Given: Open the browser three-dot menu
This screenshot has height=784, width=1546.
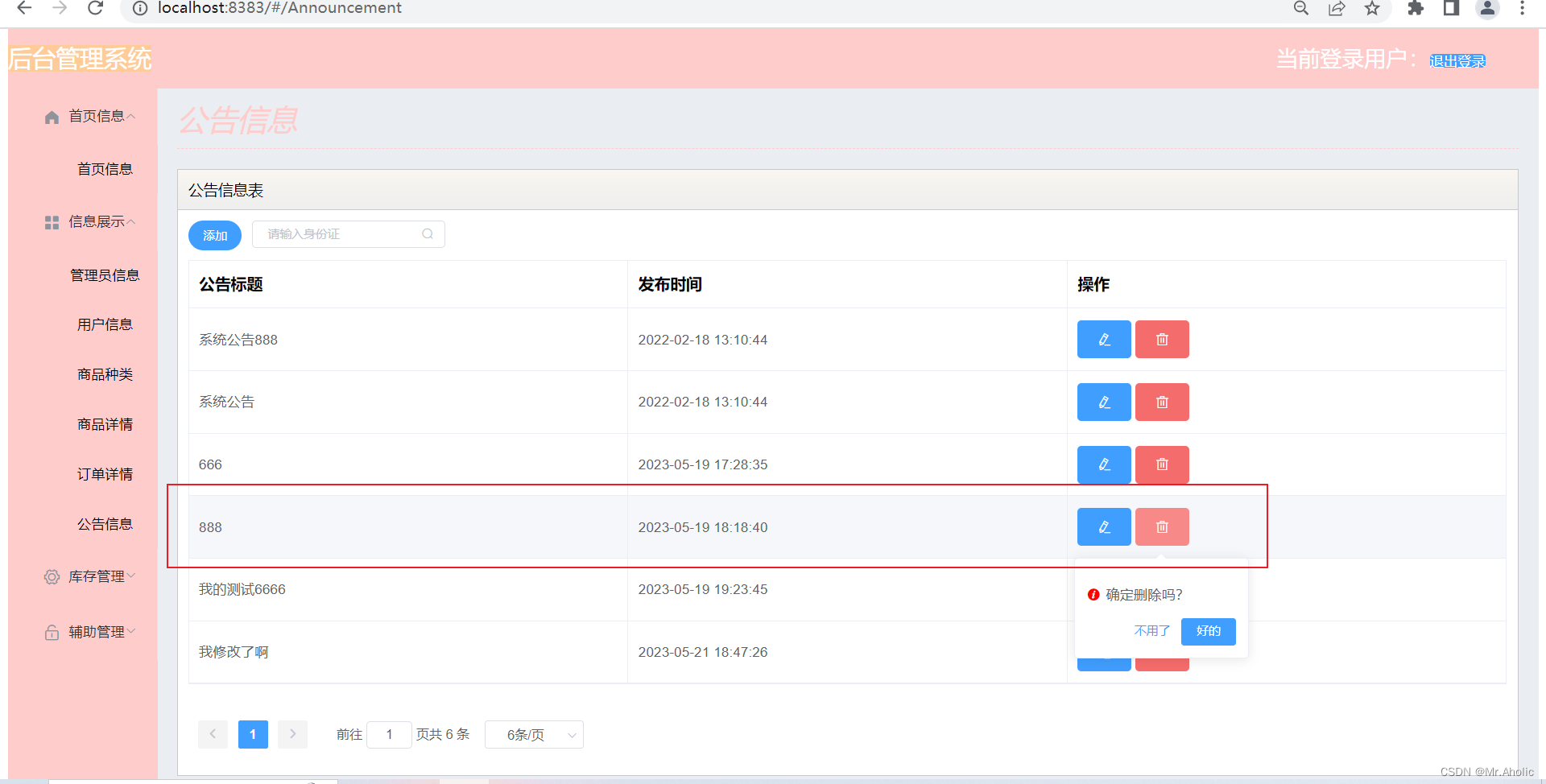Looking at the screenshot, I should click(x=1522, y=8).
